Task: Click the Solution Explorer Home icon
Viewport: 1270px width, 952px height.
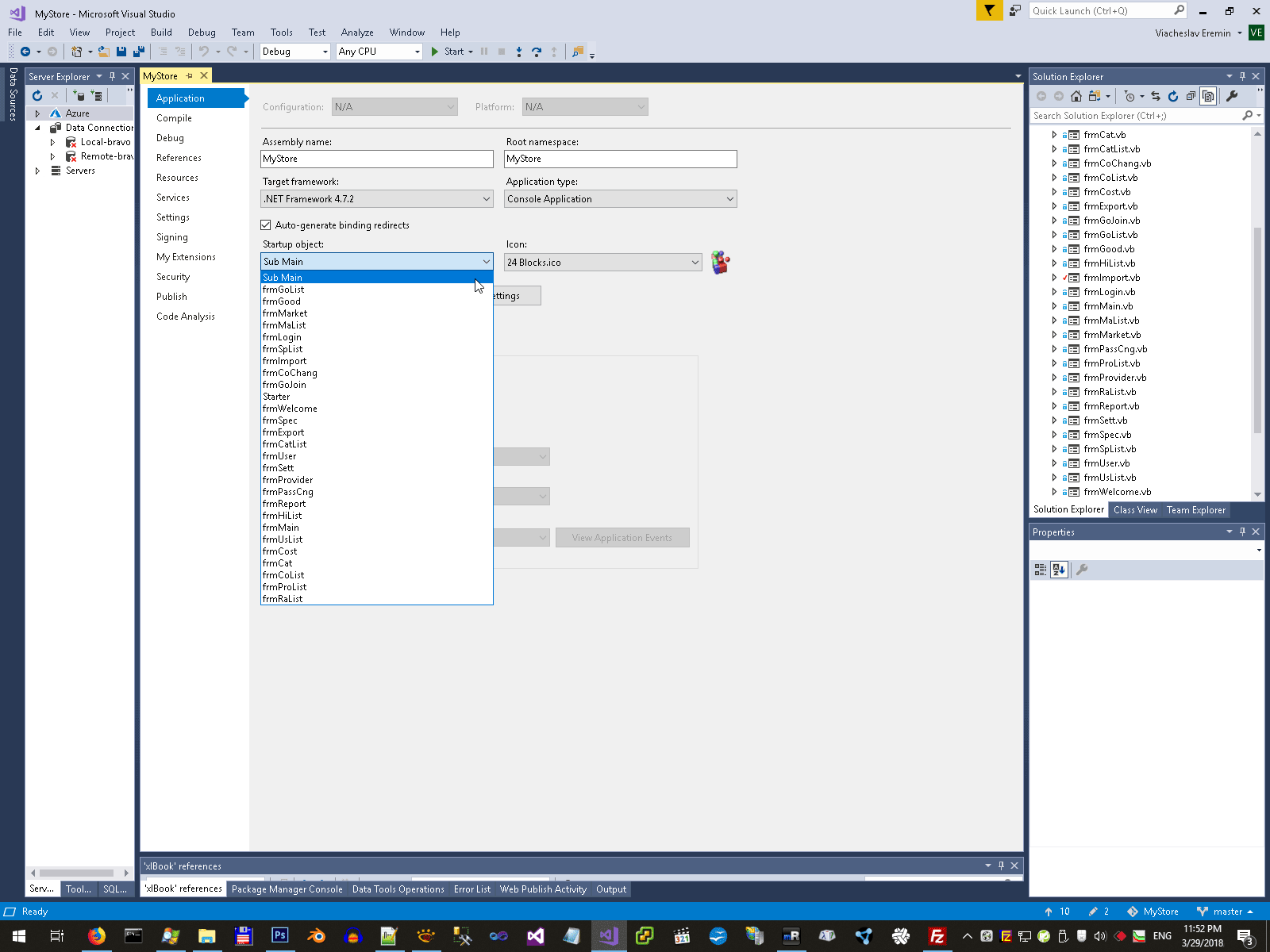Action: pos(1076,96)
